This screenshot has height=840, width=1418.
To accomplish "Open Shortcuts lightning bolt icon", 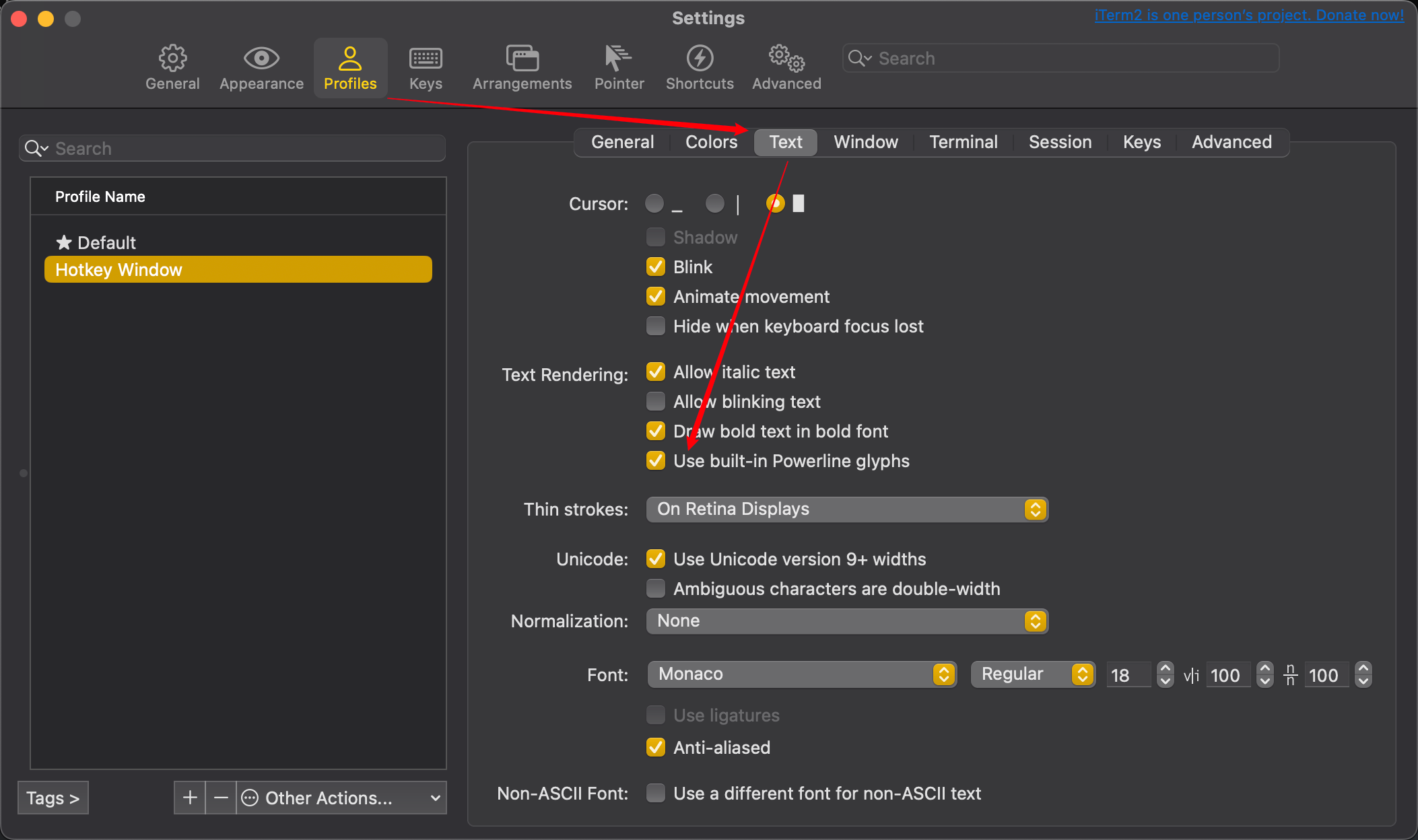I will tap(700, 59).
